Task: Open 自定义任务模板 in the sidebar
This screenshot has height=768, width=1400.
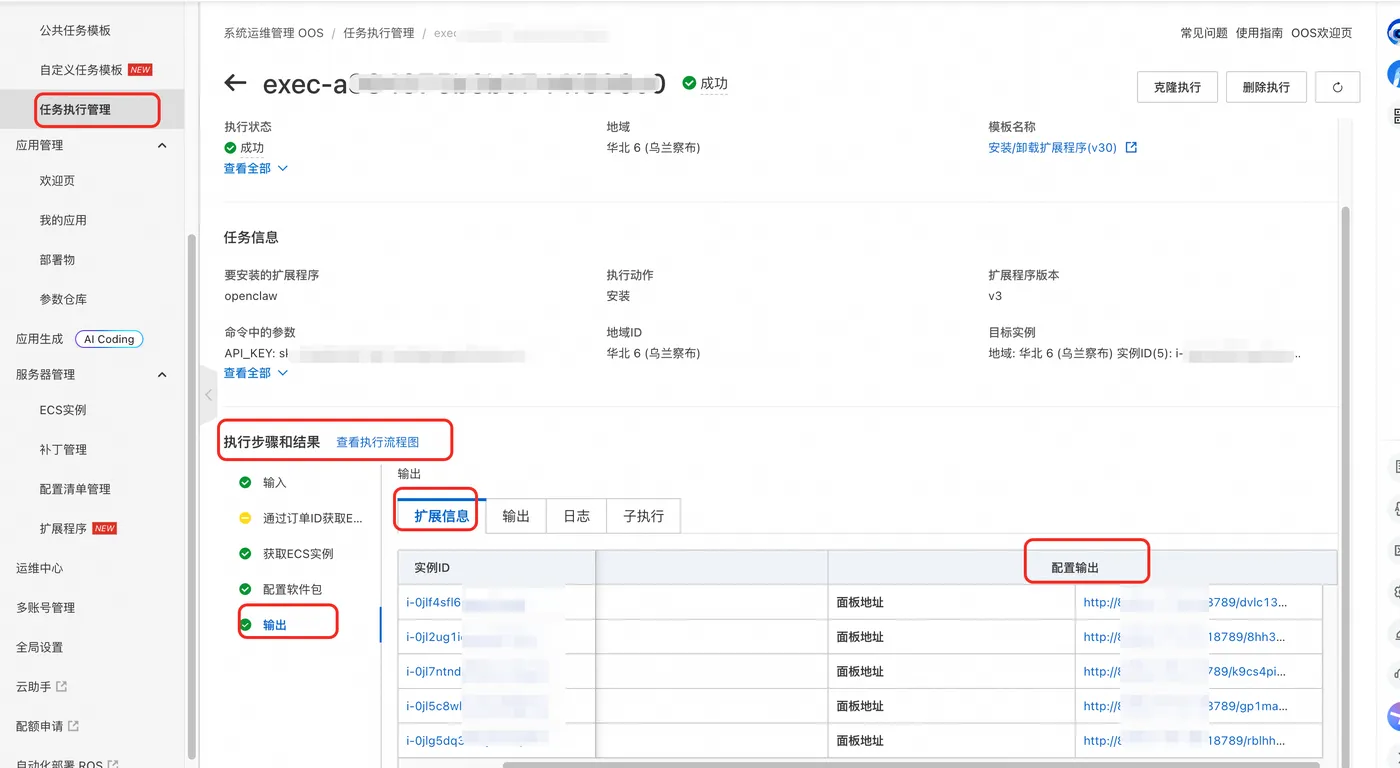Action: click(x=81, y=70)
